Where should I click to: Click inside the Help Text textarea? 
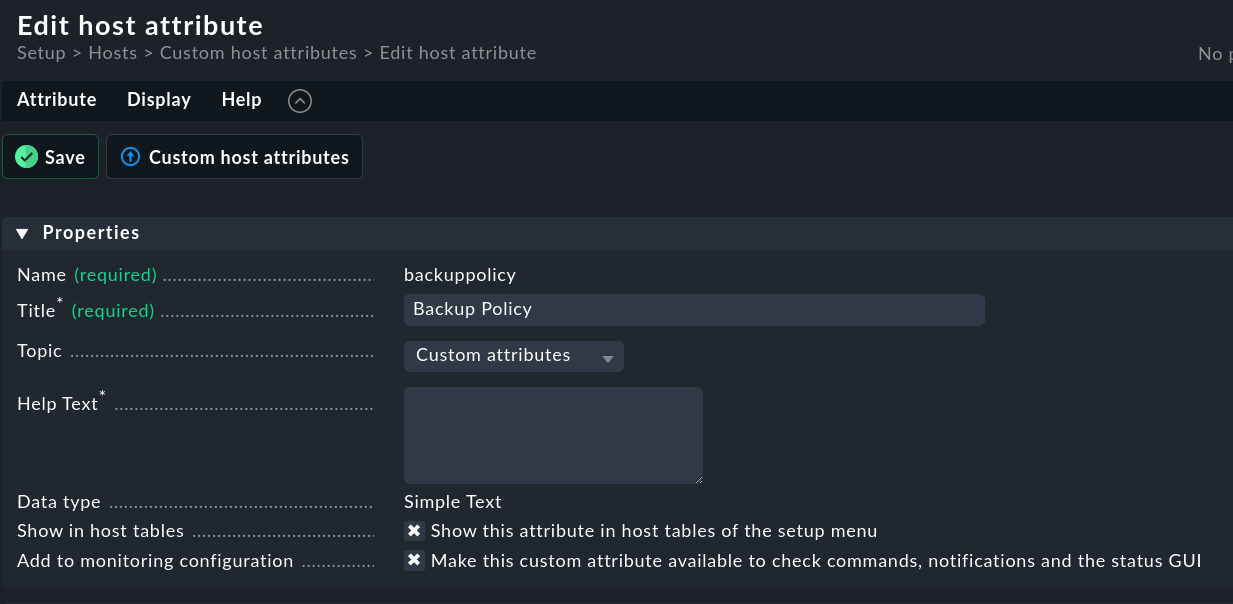coord(553,436)
